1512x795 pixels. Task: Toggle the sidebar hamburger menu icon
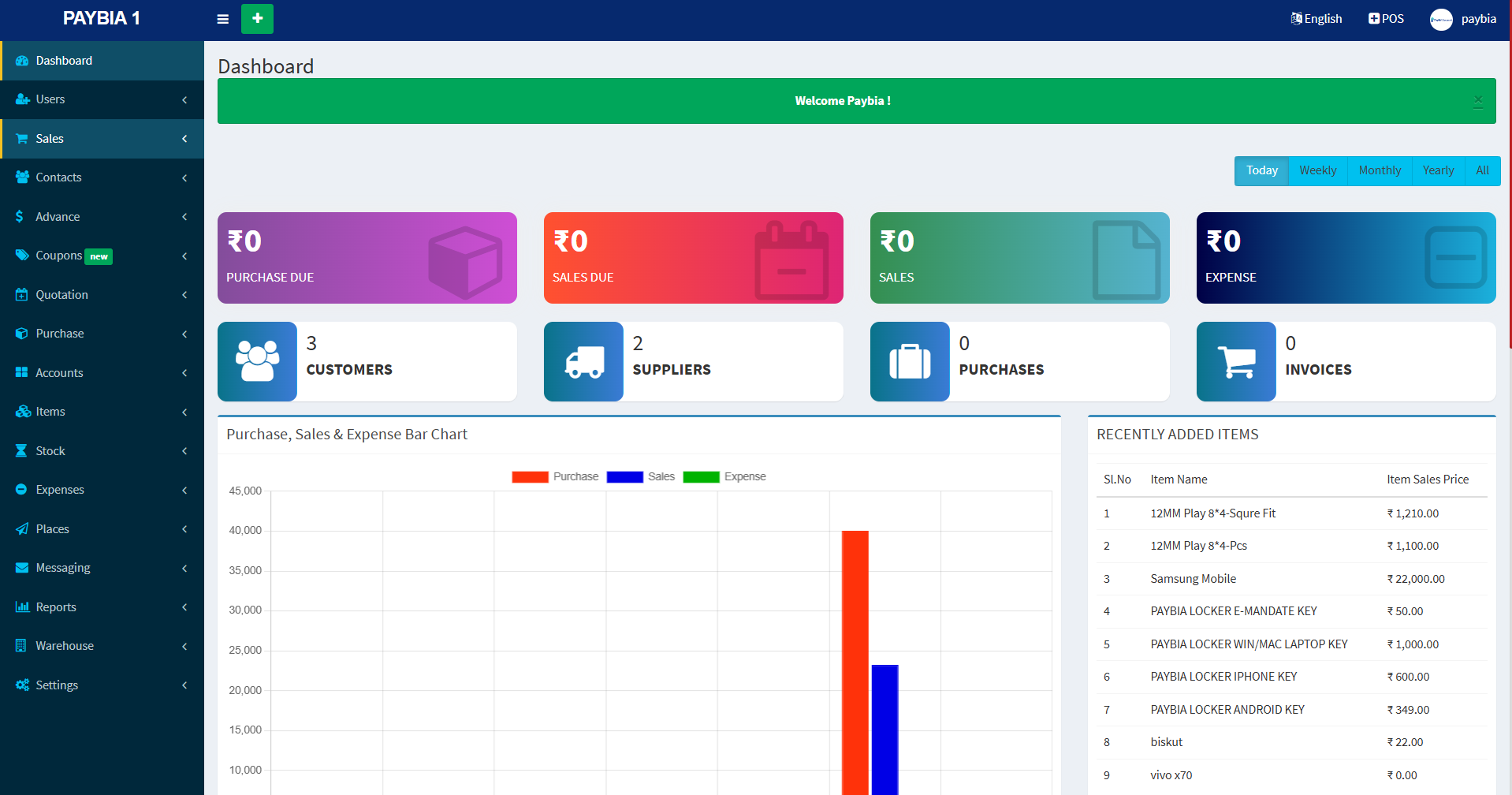(x=222, y=19)
